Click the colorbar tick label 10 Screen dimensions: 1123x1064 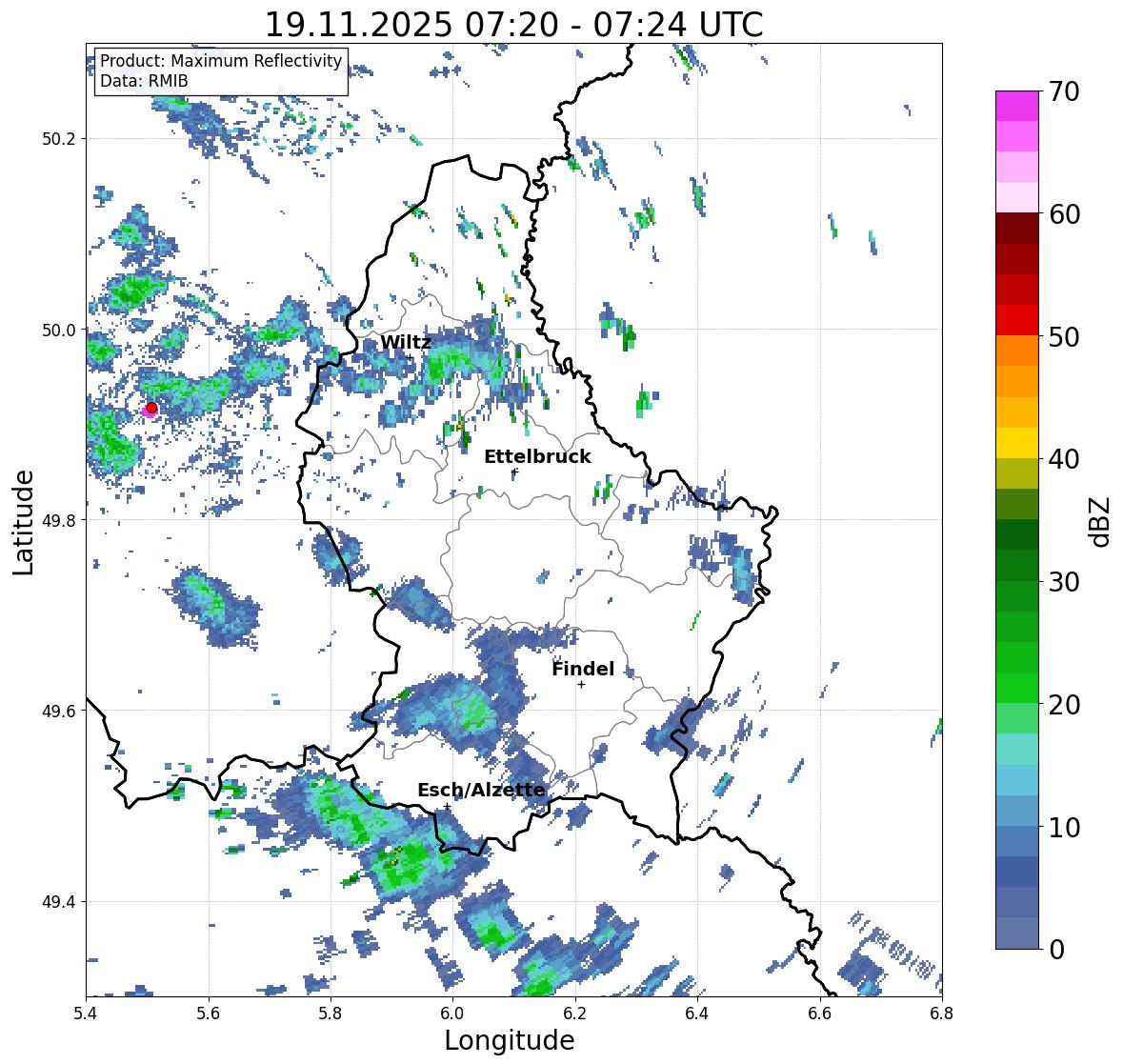(1064, 827)
